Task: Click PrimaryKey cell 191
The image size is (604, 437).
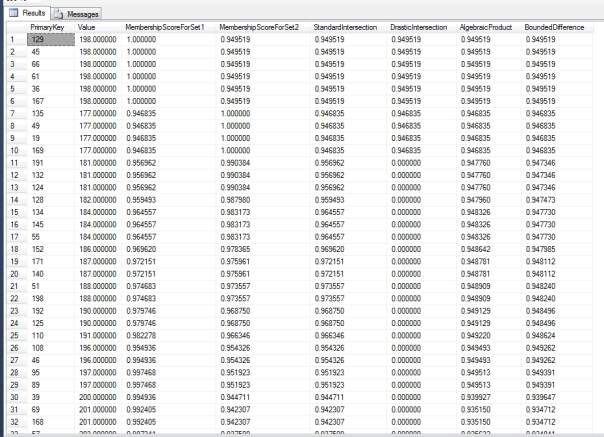Action: pyautogui.click(x=50, y=163)
